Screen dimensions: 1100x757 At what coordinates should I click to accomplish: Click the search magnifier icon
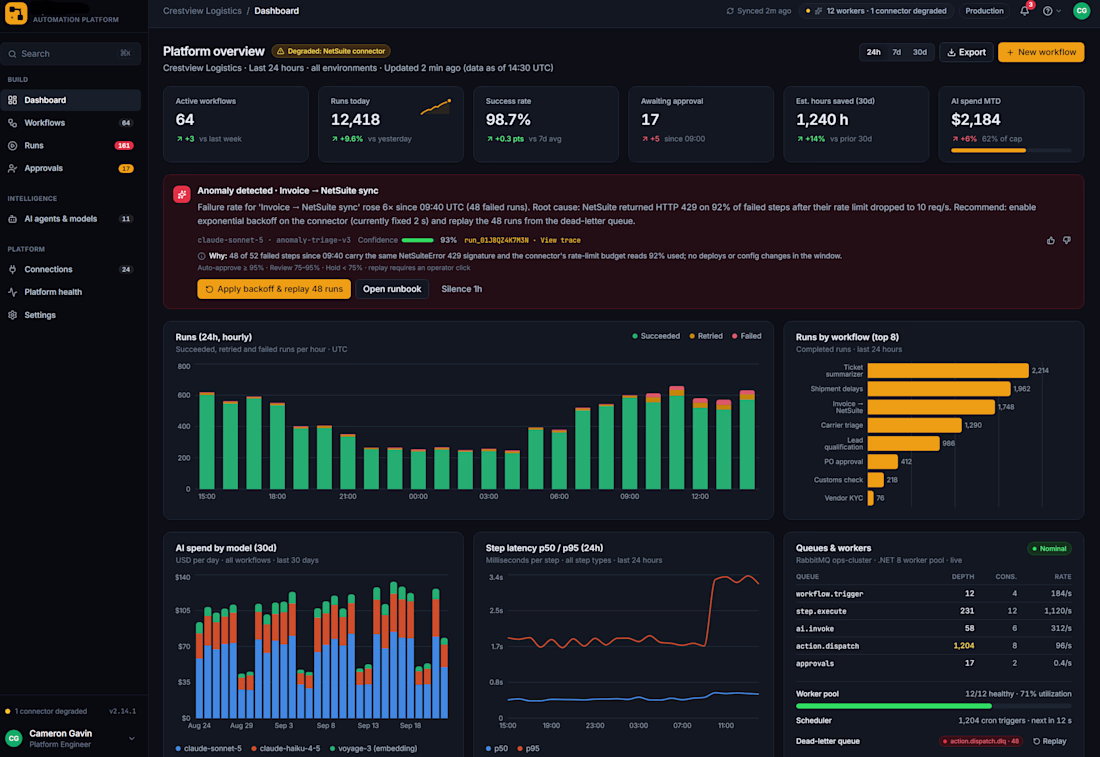13,54
